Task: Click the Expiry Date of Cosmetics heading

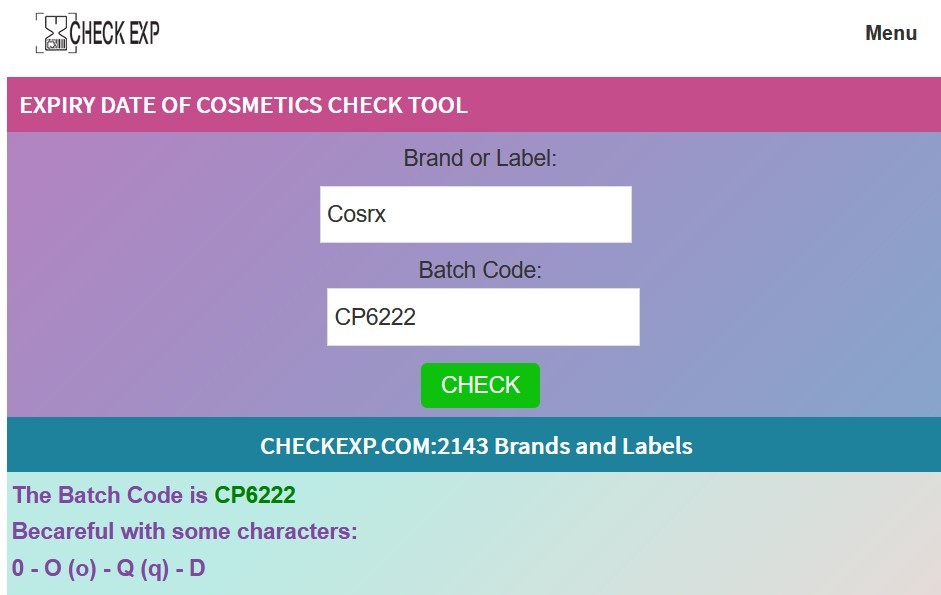Action: 243,105
